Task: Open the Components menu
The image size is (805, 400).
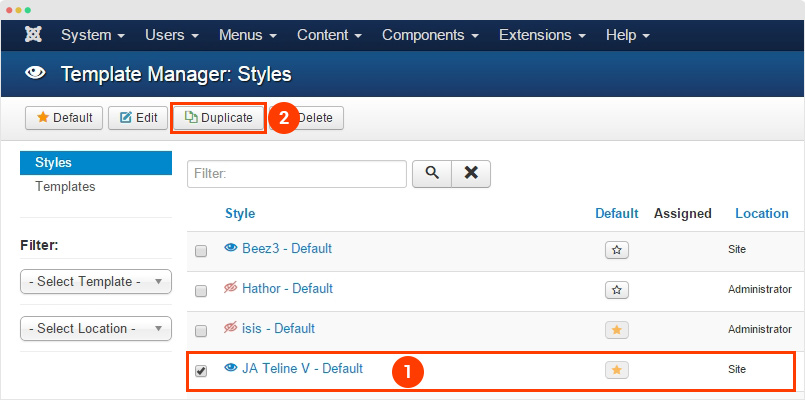Action: pyautogui.click(x=430, y=35)
